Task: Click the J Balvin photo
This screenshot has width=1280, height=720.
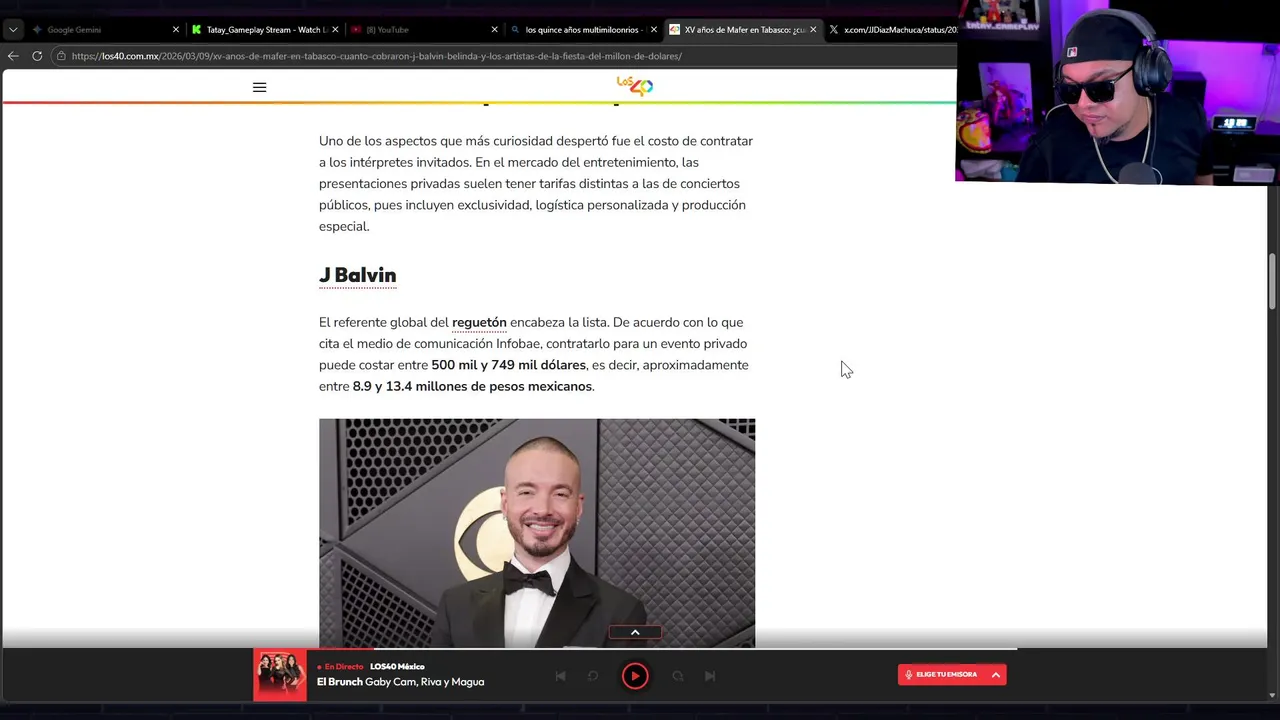Action: pyautogui.click(x=537, y=533)
